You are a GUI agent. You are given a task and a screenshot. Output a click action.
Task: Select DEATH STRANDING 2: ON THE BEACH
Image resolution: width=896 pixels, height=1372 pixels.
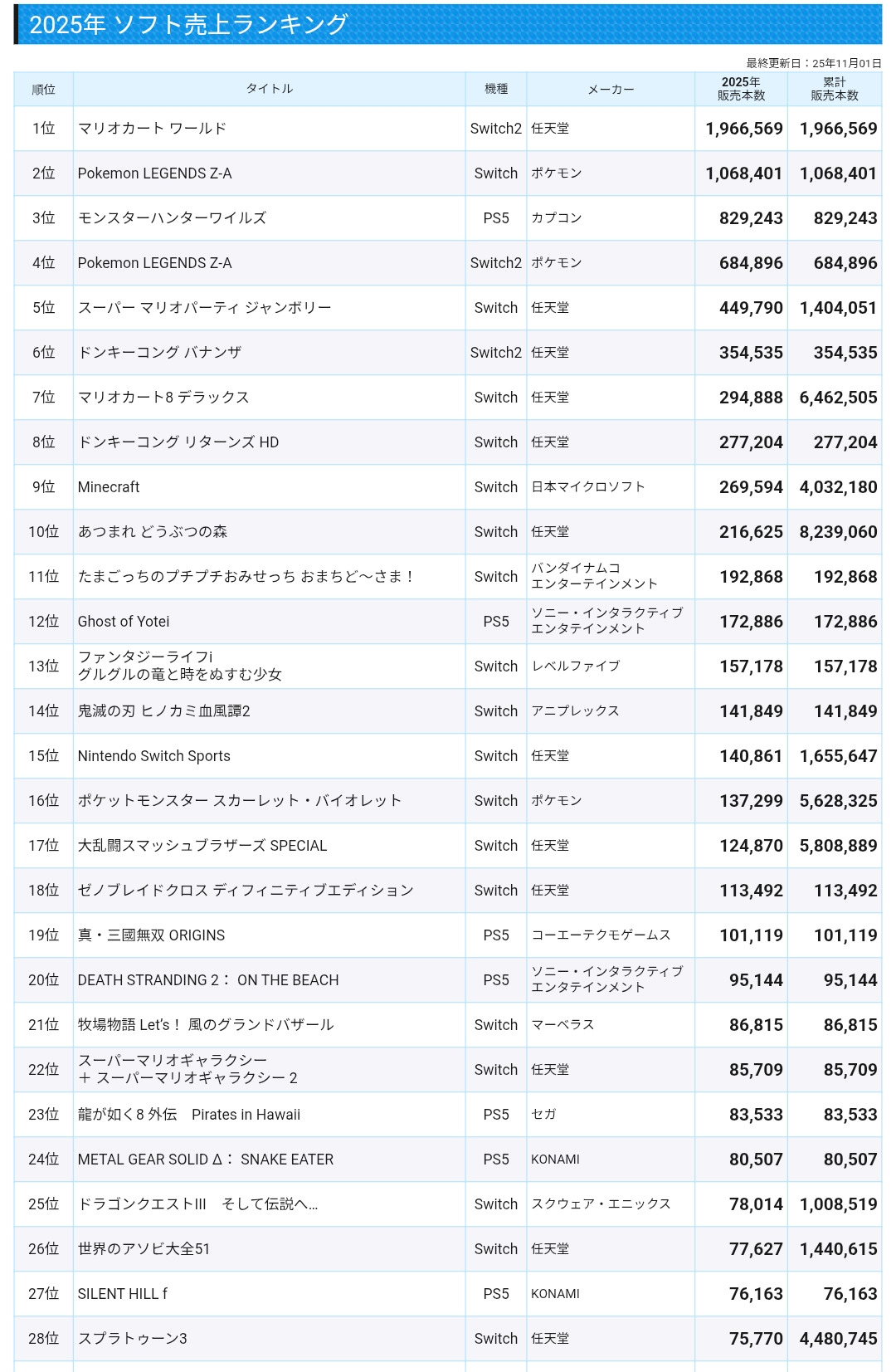click(208, 980)
